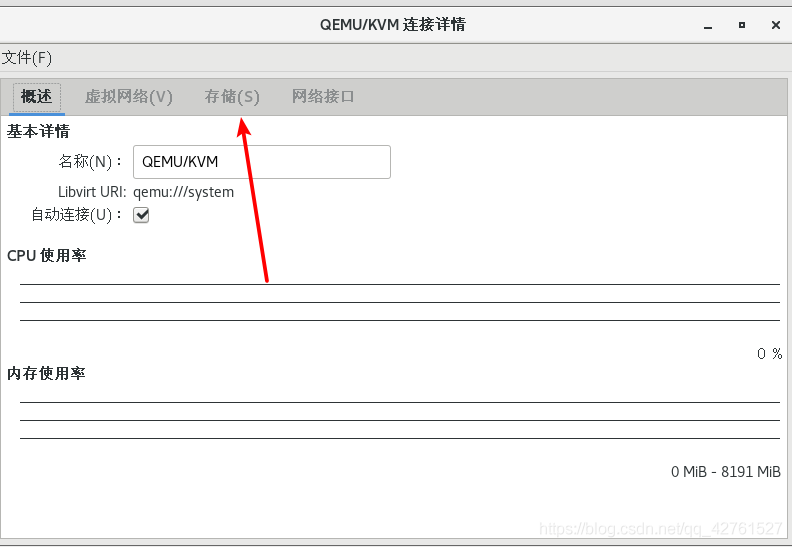Image resolution: width=792 pixels, height=547 pixels.
Task: Click the qemu:///system URI text
Action: pos(183,192)
